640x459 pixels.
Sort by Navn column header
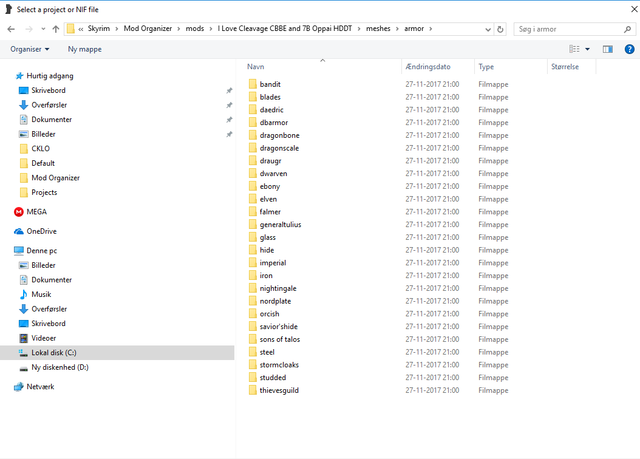click(x=256, y=67)
